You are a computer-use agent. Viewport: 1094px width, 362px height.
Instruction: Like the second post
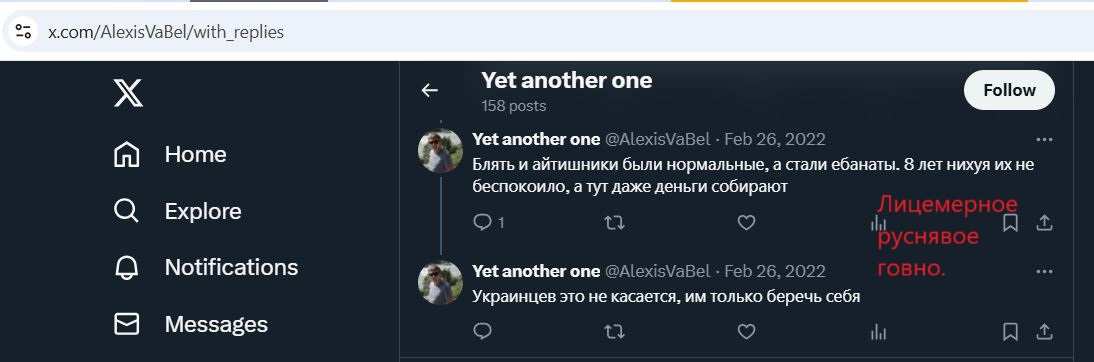pos(747,331)
